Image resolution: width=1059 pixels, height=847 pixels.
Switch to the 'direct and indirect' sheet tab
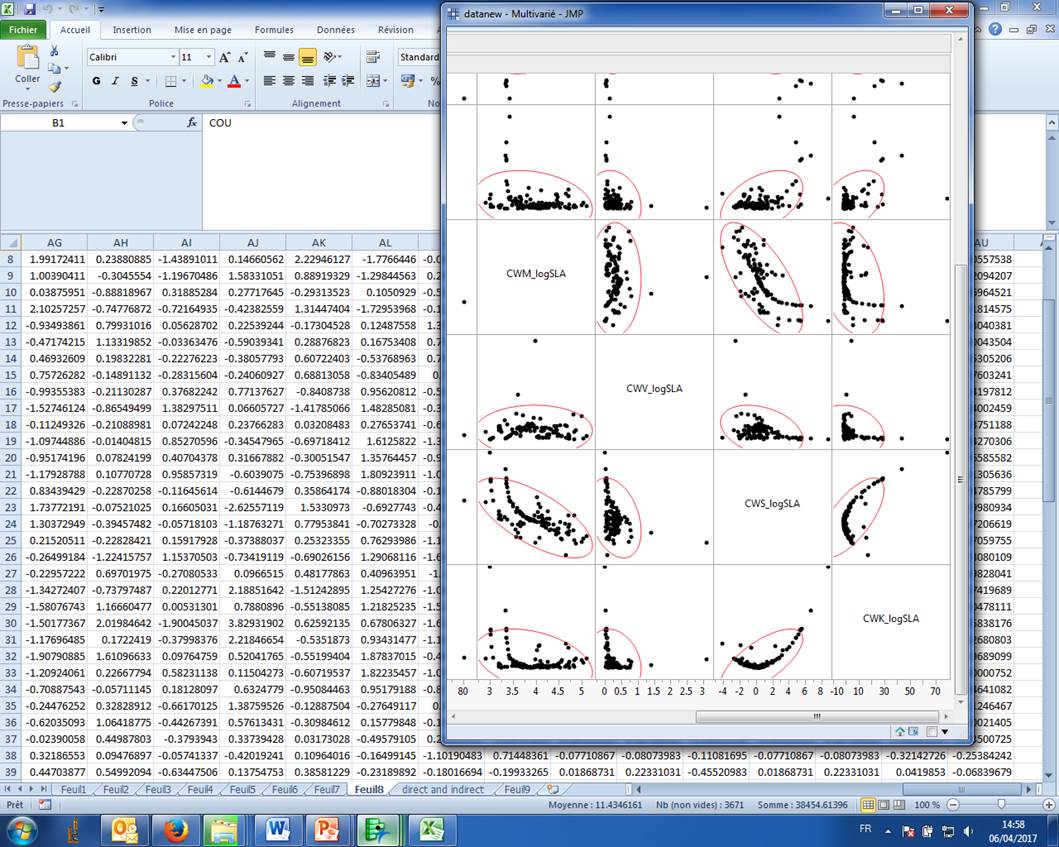tap(442, 790)
